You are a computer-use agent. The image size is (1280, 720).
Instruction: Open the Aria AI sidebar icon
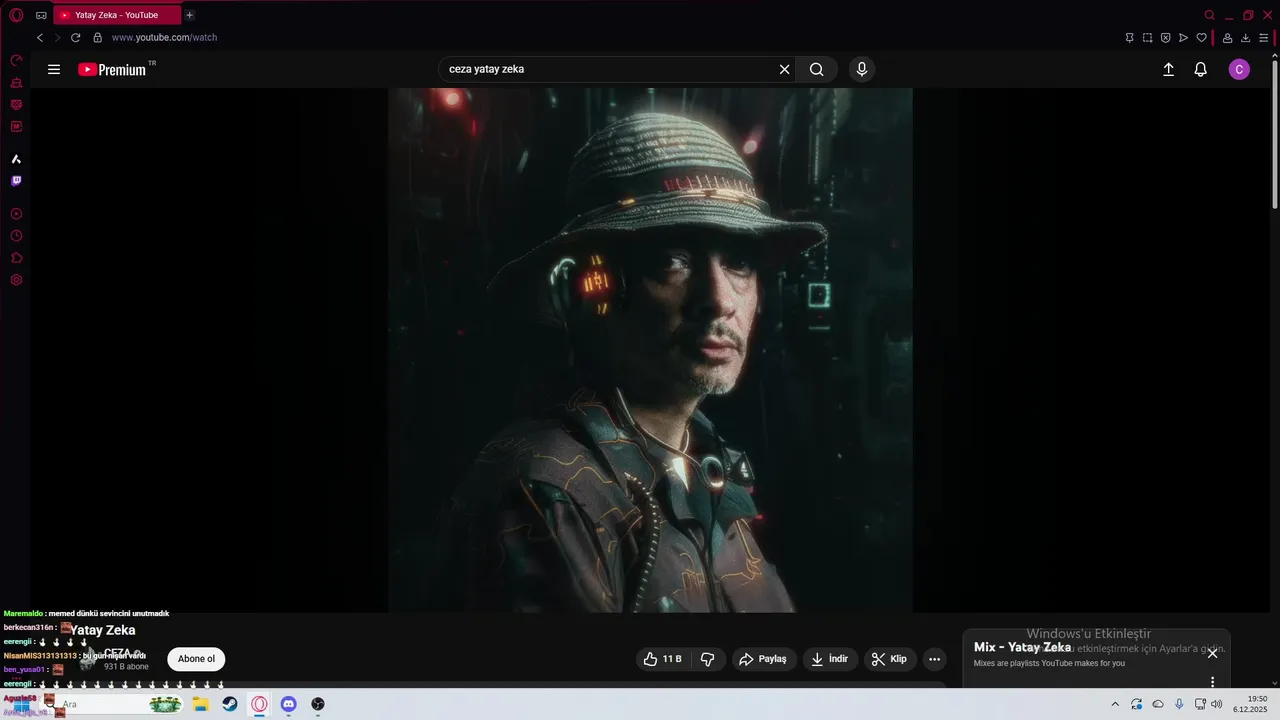coord(16,159)
